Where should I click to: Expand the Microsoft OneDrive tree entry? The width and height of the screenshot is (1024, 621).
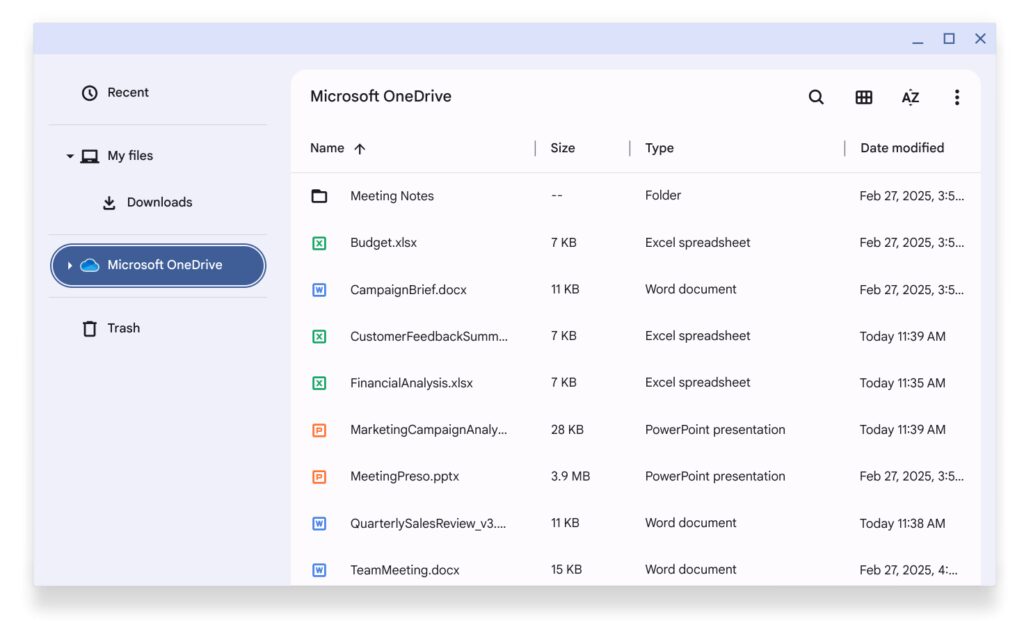coord(70,265)
